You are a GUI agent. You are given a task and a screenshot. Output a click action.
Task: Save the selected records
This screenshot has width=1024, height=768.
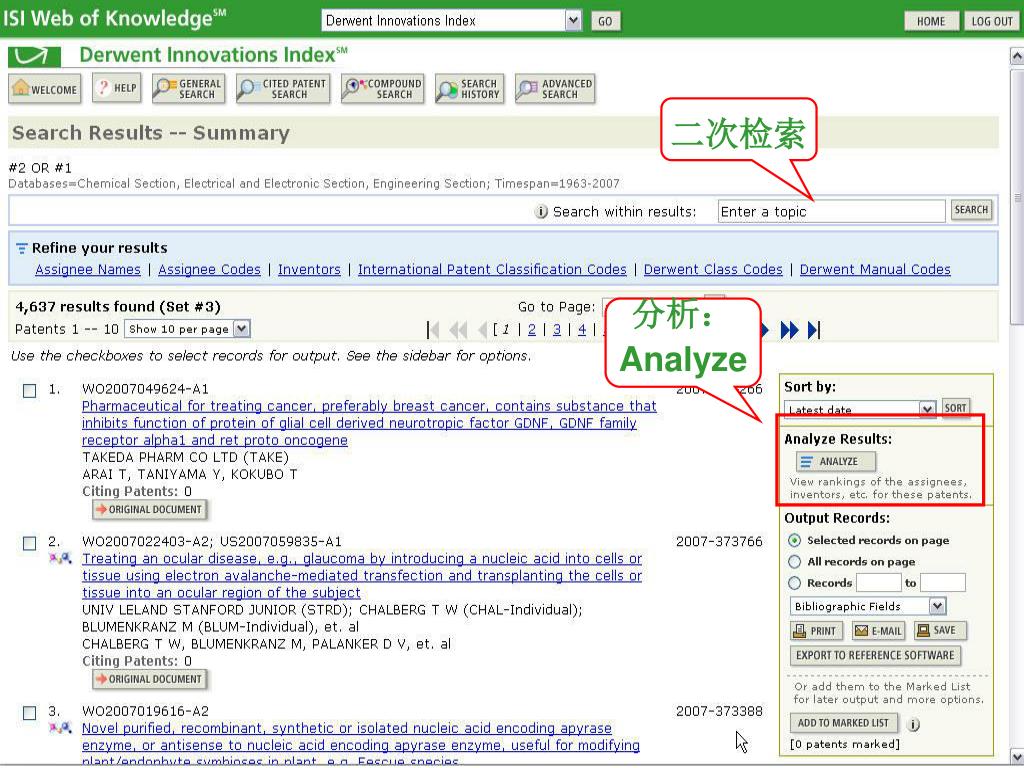(940, 630)
